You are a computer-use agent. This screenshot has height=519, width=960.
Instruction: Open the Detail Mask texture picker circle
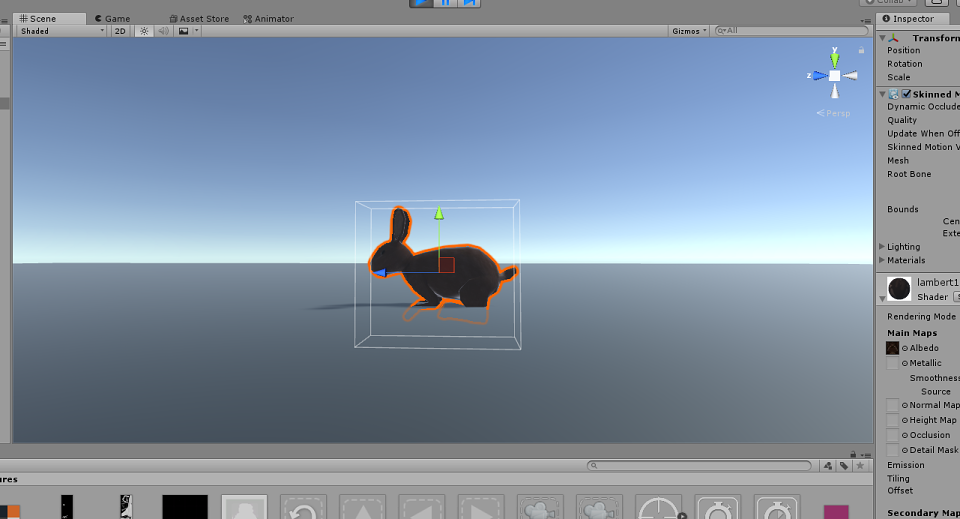point(905,450)
